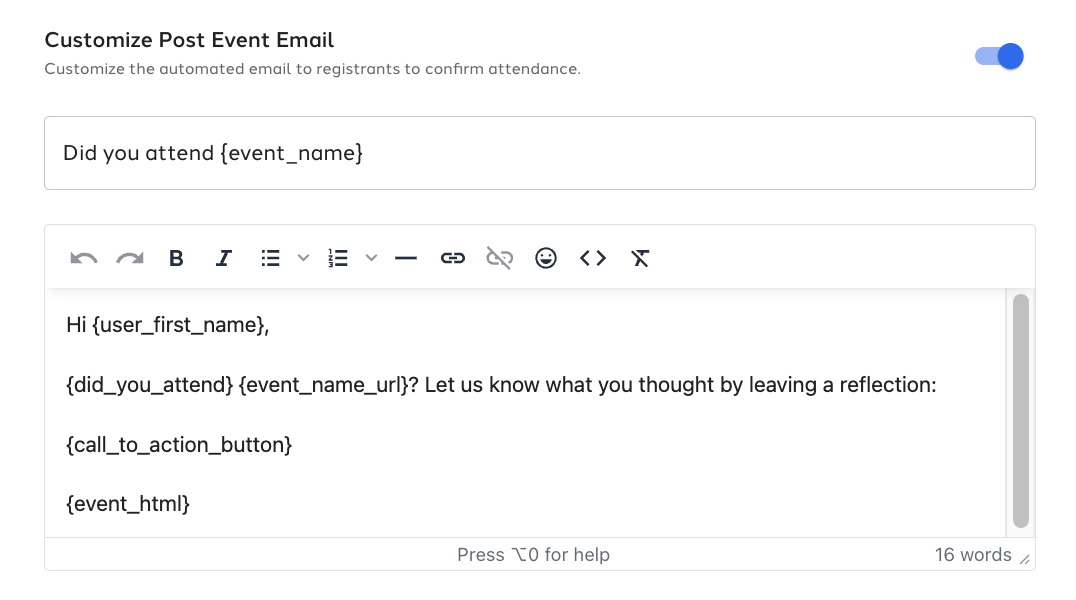Expand the numbered list style dropdown
1076x600 pixels.
pos(371,258)
